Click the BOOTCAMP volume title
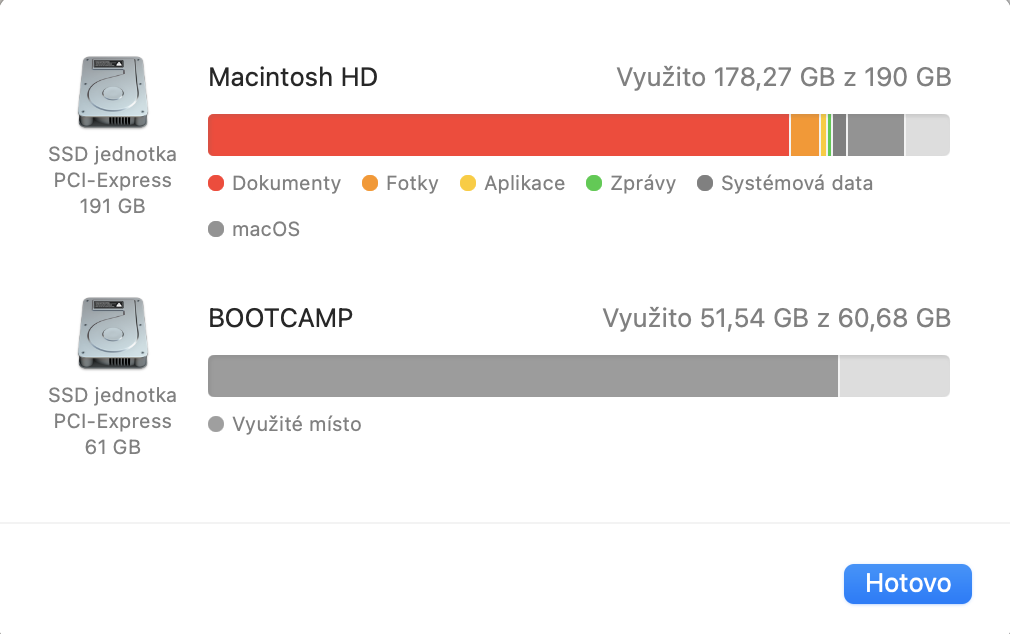 [280, 318]
